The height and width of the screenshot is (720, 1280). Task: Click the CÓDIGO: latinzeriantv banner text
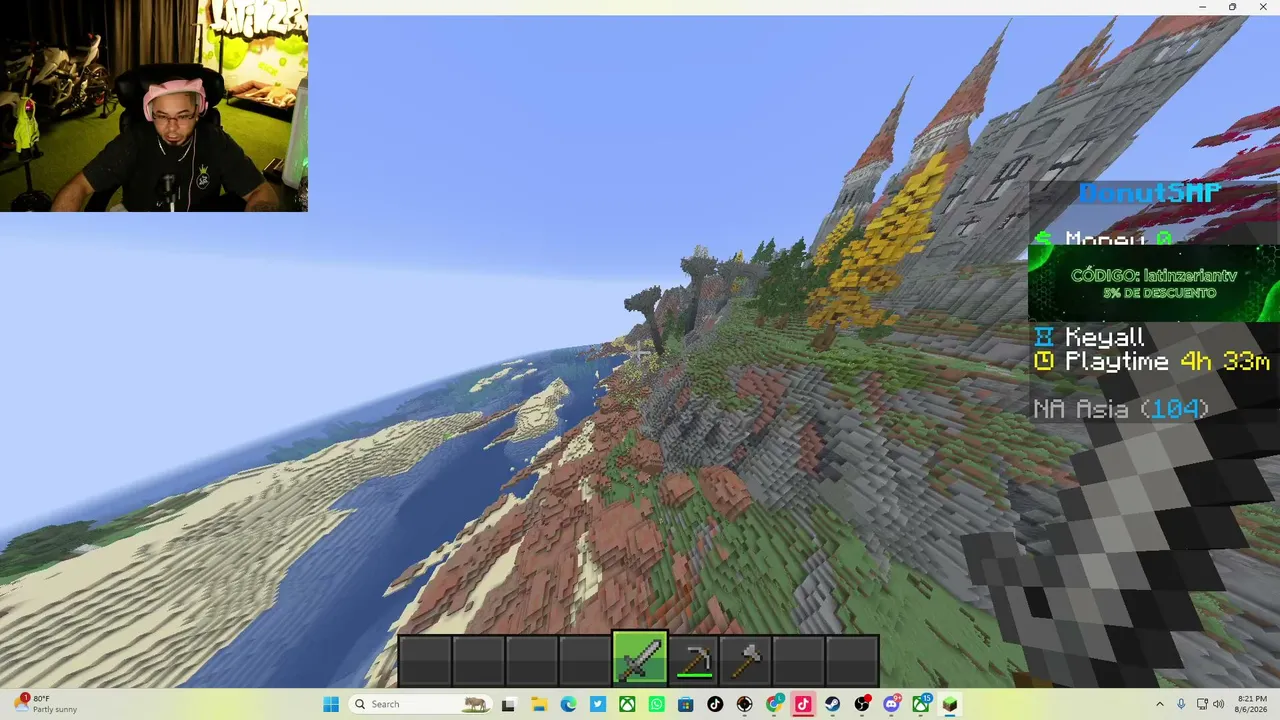[1154, 275]
